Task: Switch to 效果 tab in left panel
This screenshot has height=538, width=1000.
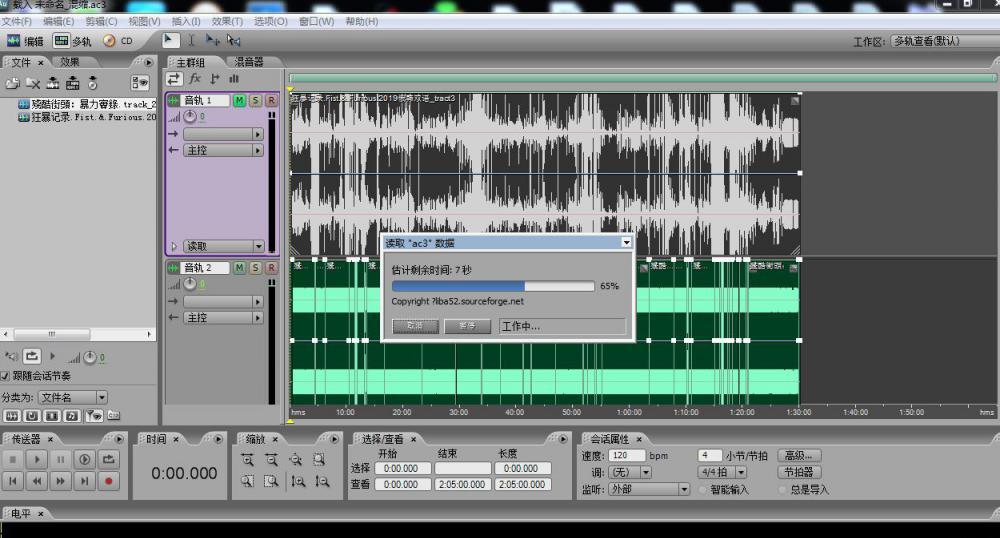Action: point(70,62)
